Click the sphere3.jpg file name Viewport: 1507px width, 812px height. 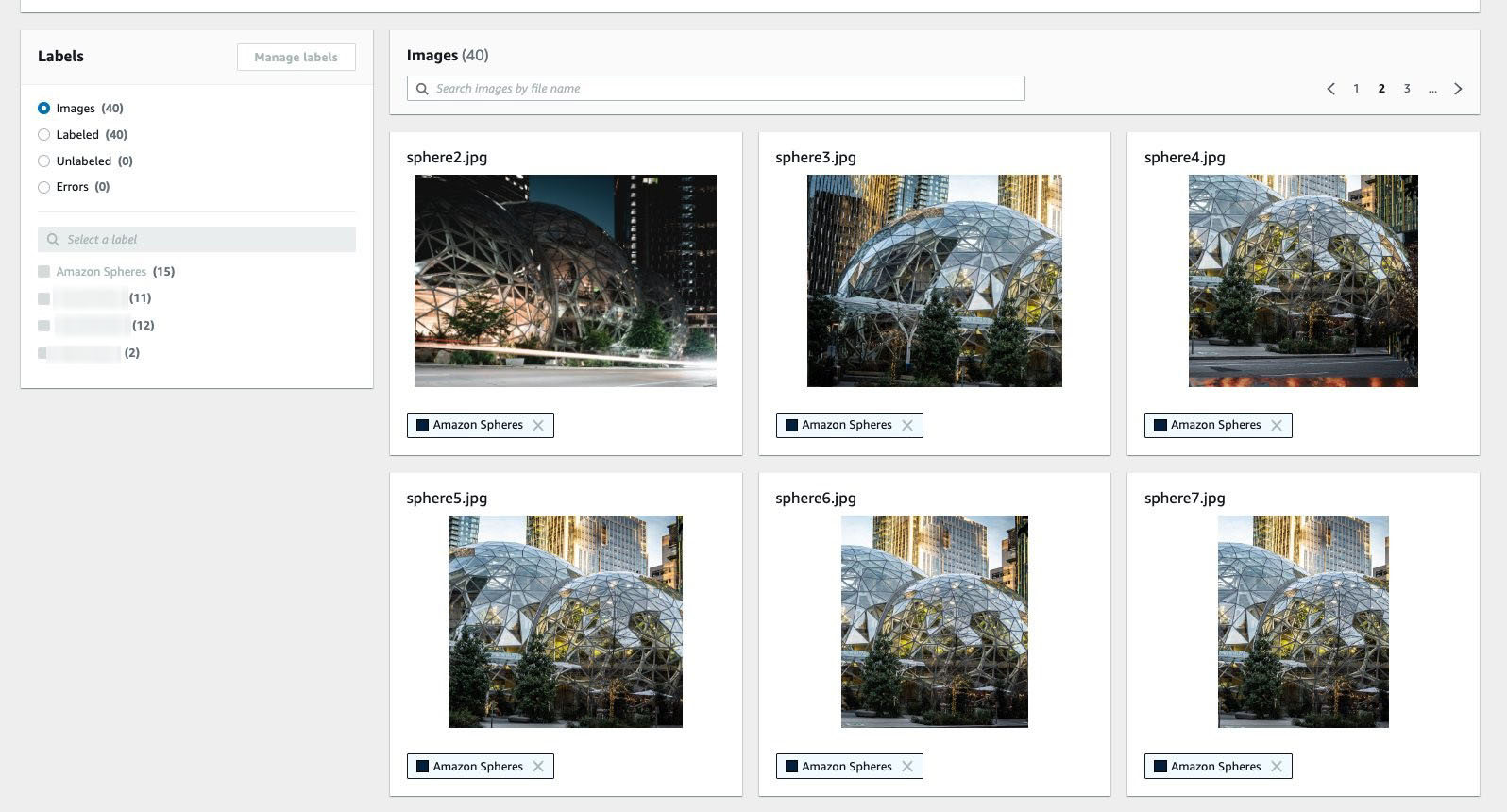coord(816,158)
